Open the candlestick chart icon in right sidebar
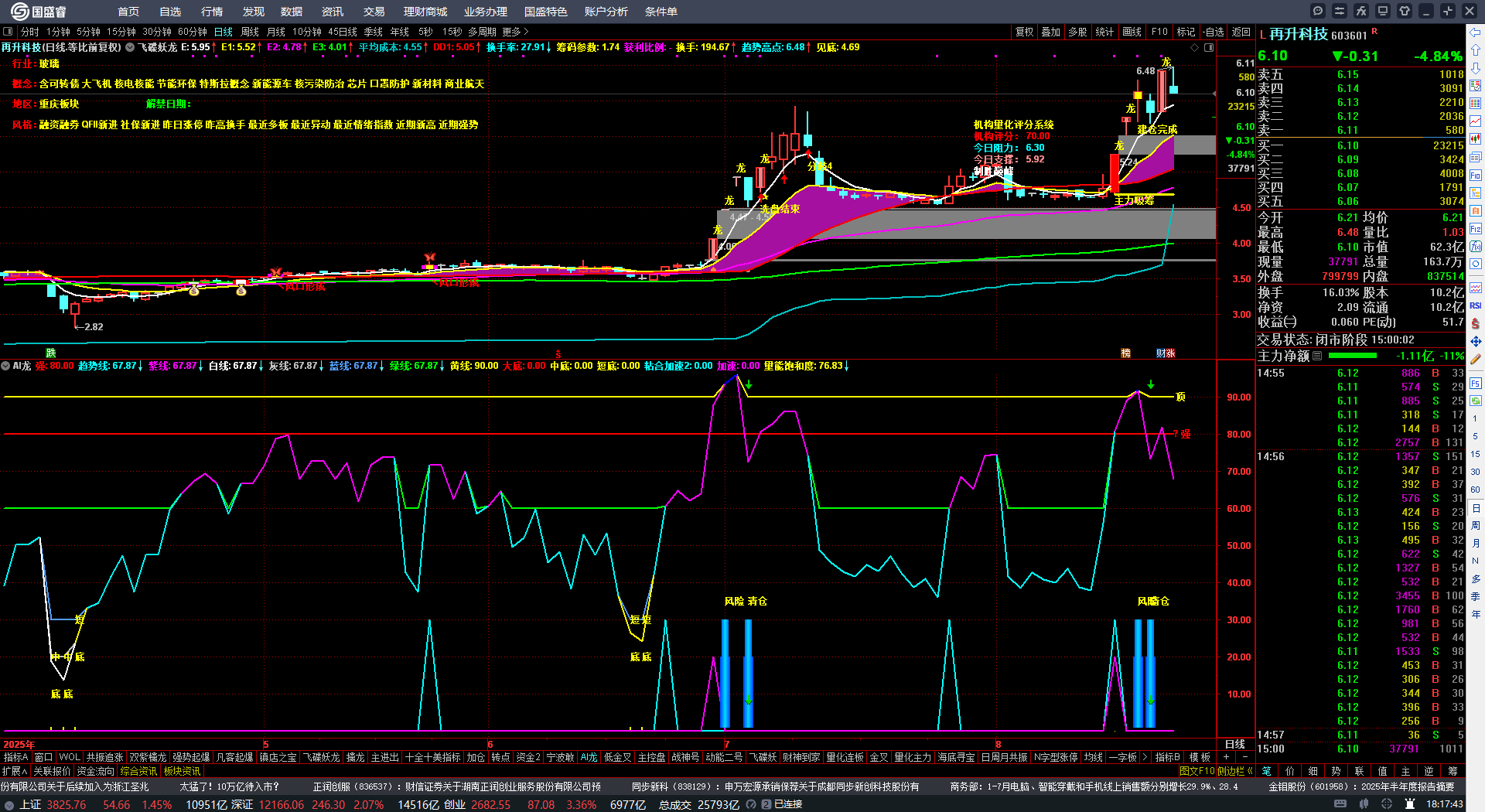 tap(1476, 139)
